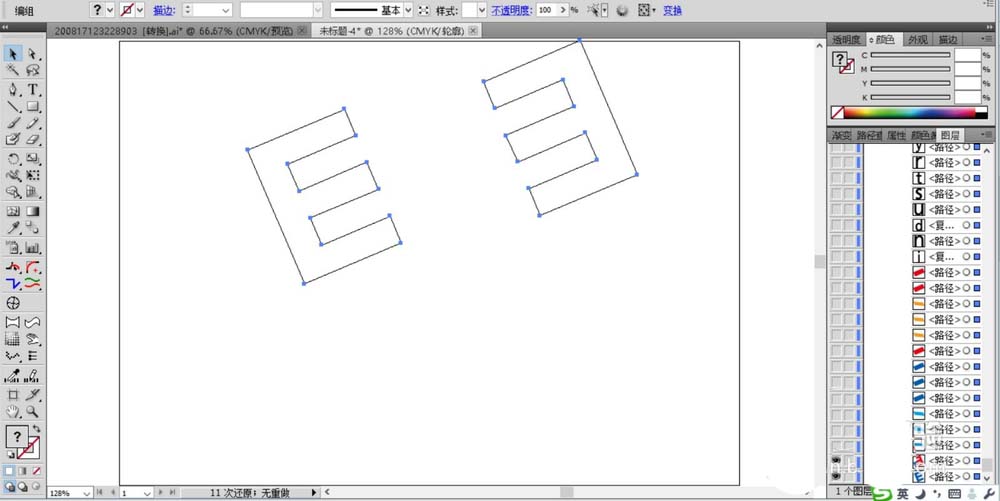The image size is (1000, 501).
Task: Open the fill color dropdown in control bar
Action: point(110,10)
